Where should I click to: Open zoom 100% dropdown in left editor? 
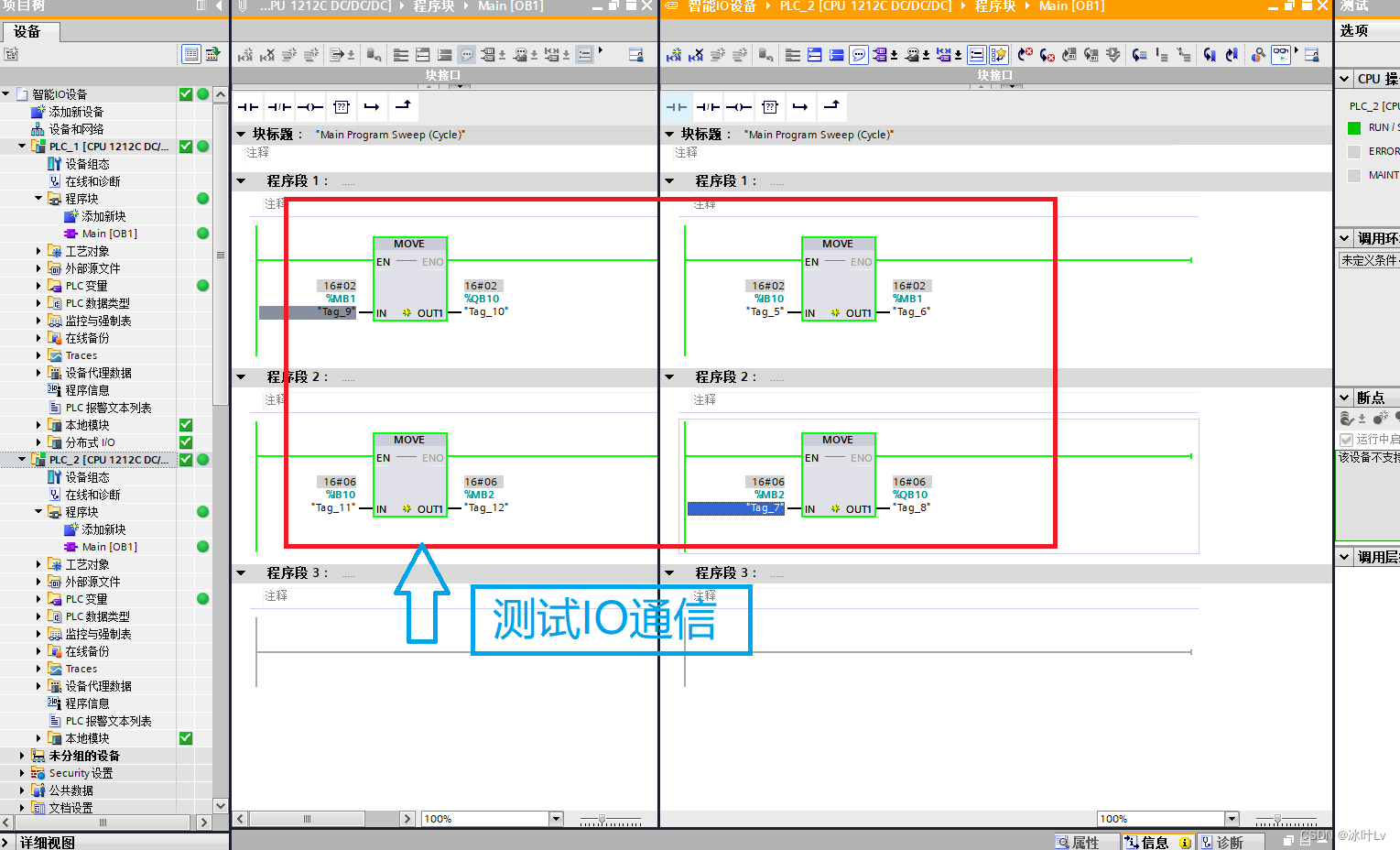[x=556, y=819]
